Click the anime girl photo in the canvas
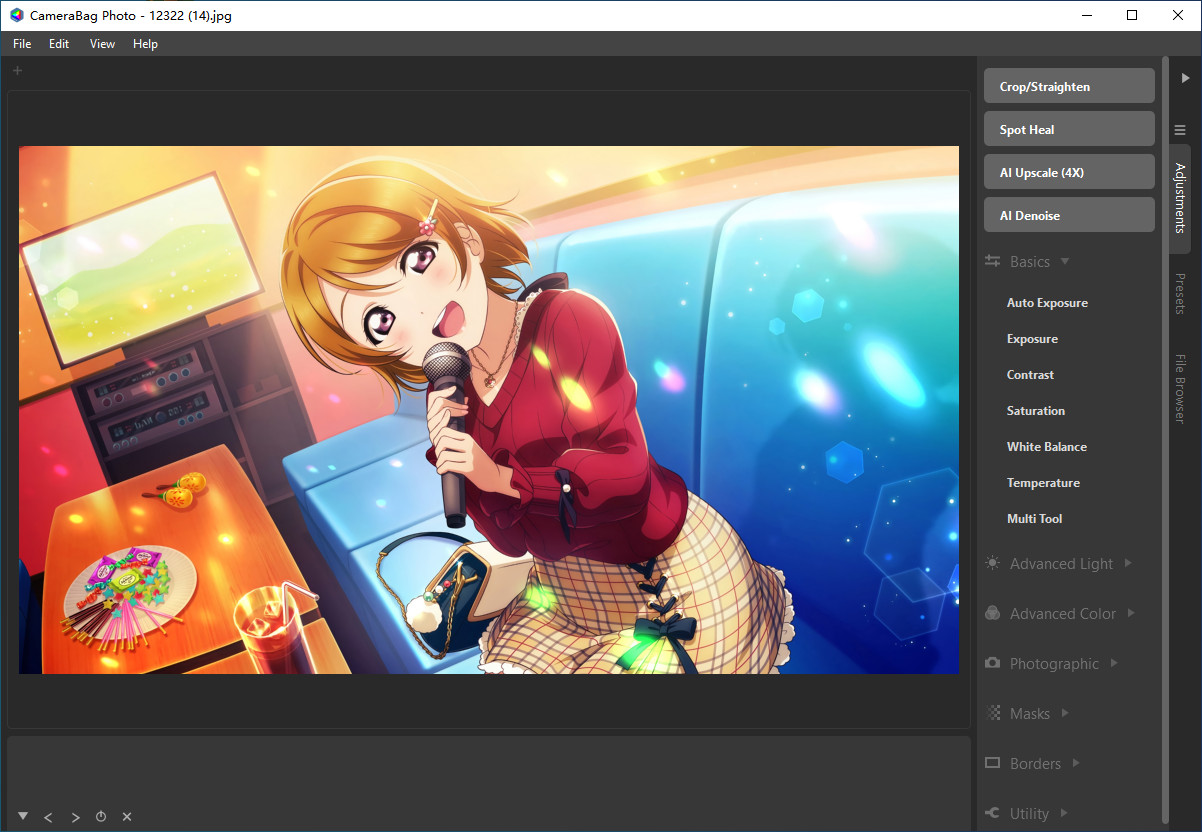 pos(489,410)
